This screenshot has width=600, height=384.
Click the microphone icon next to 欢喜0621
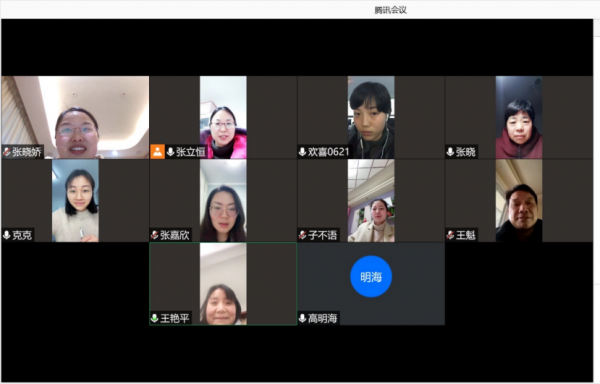tap(302, 152)
